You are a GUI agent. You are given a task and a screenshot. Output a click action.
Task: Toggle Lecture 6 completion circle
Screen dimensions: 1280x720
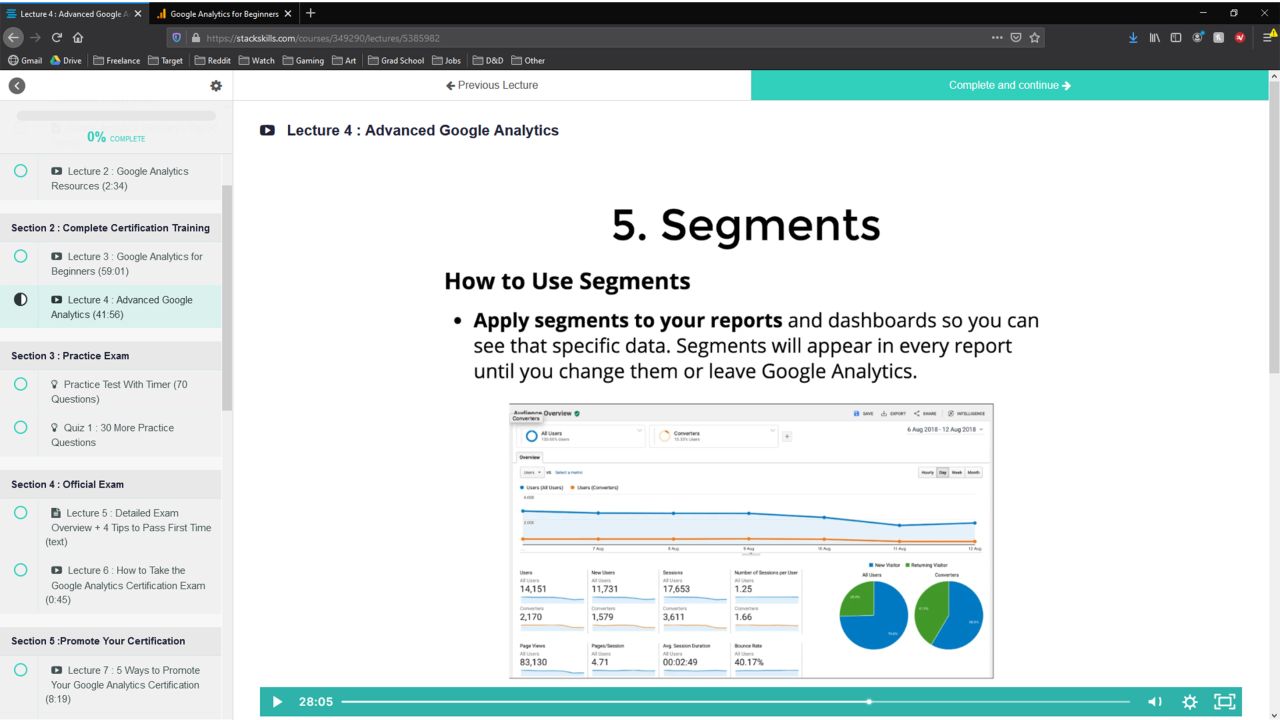coord(20,570)
